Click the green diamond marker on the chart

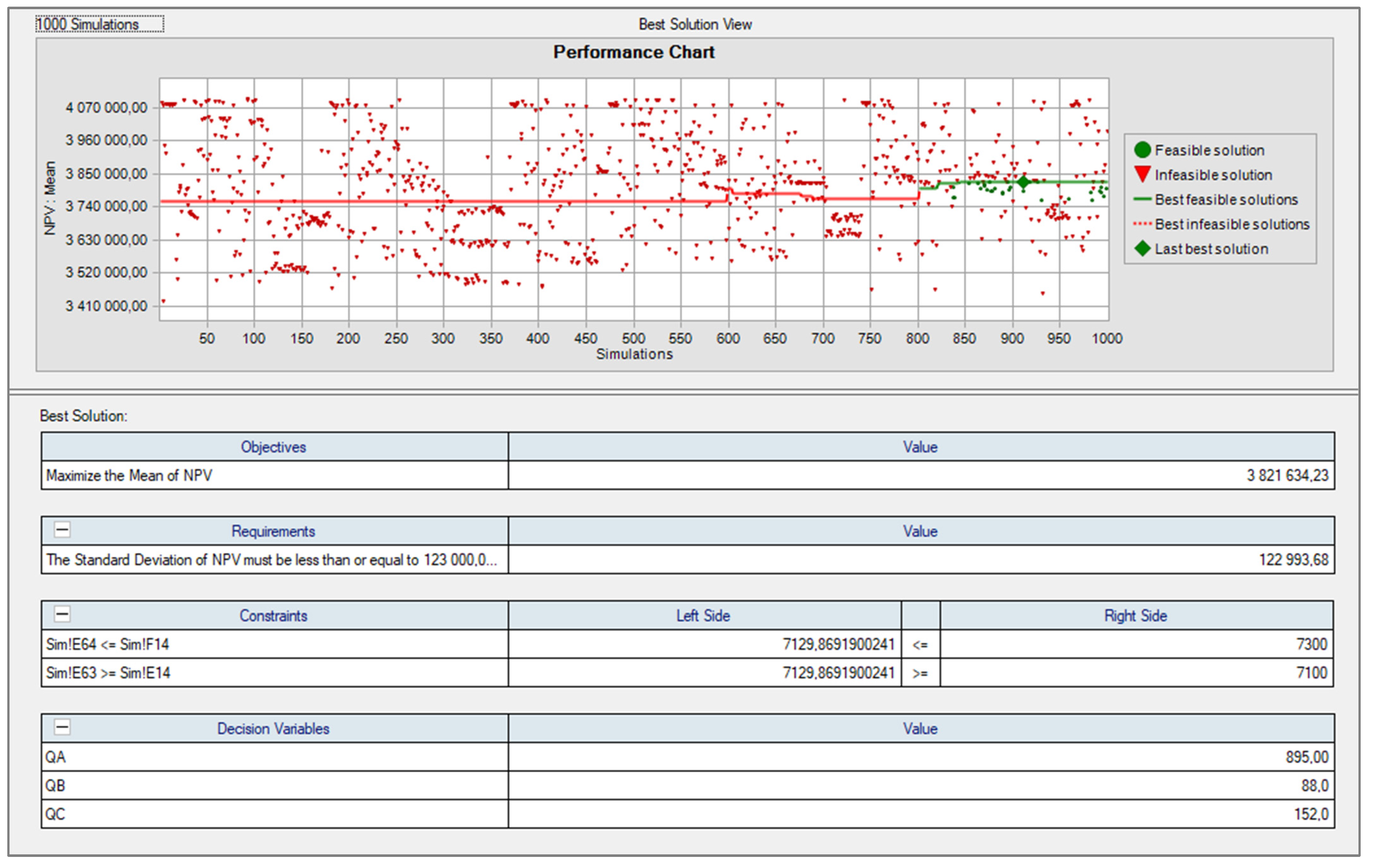tap(1023, 182)
